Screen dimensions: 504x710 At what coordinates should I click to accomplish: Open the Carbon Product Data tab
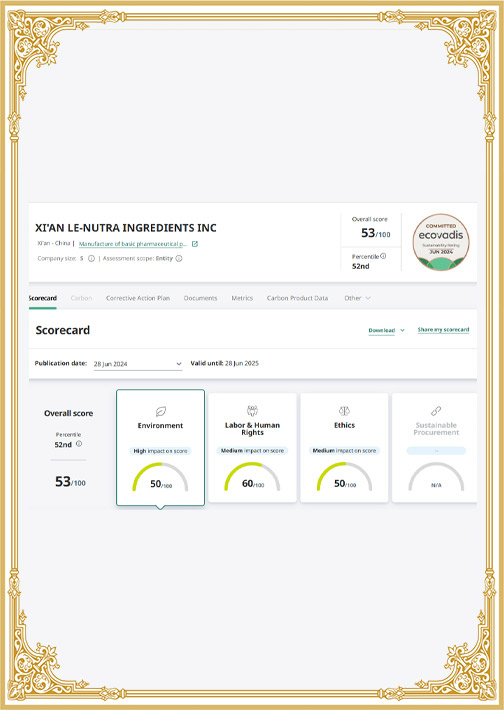pos(297,298)
